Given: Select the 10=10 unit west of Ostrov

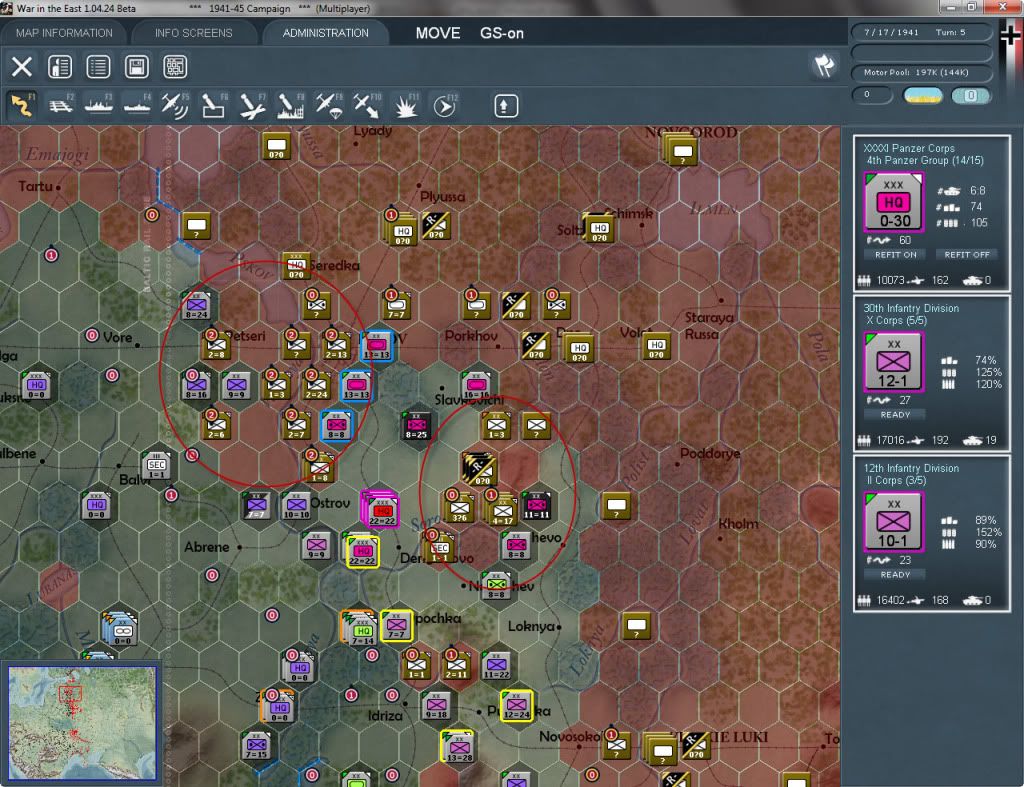Looking at the screenshot, I should coord(296,507).
